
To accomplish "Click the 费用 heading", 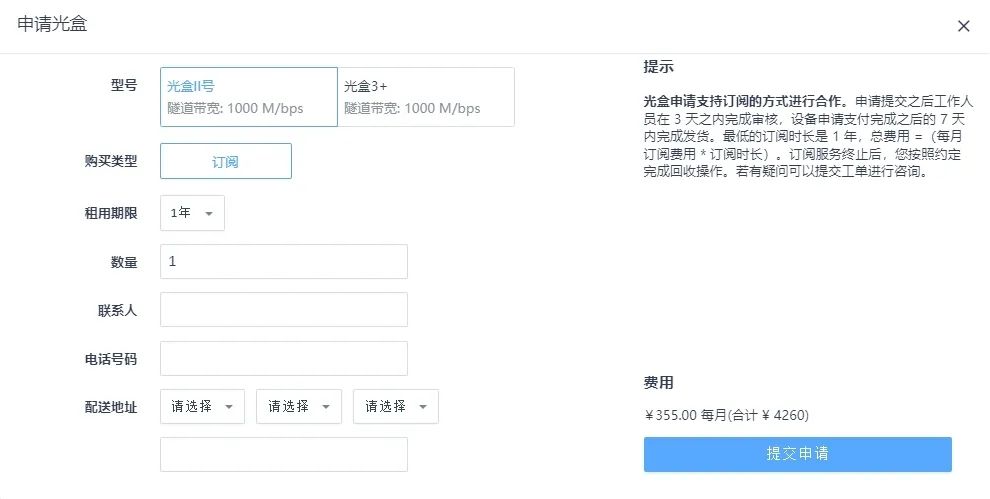I will [x=659, y=382].
